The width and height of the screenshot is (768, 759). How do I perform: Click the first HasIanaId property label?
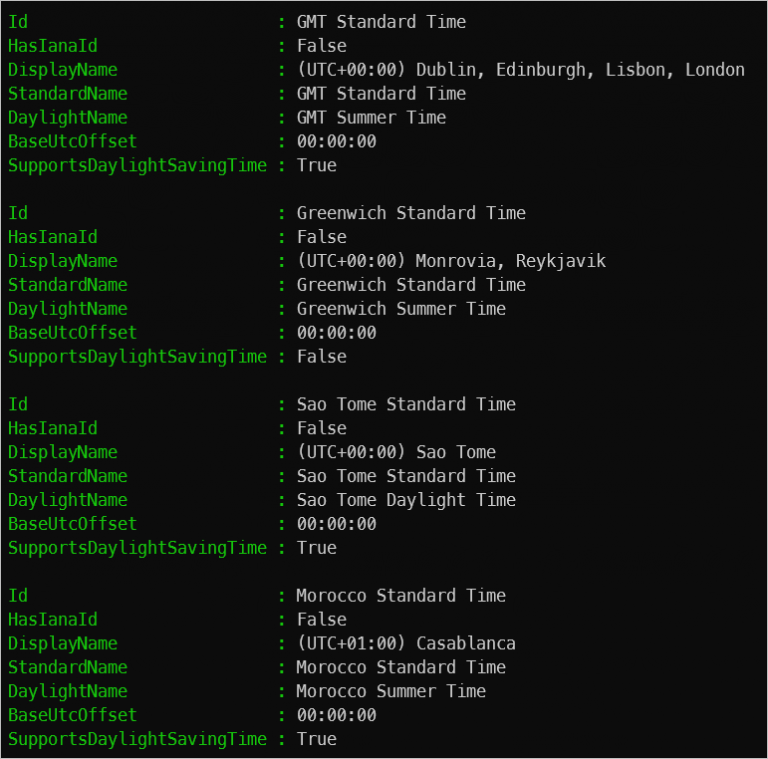53,46
